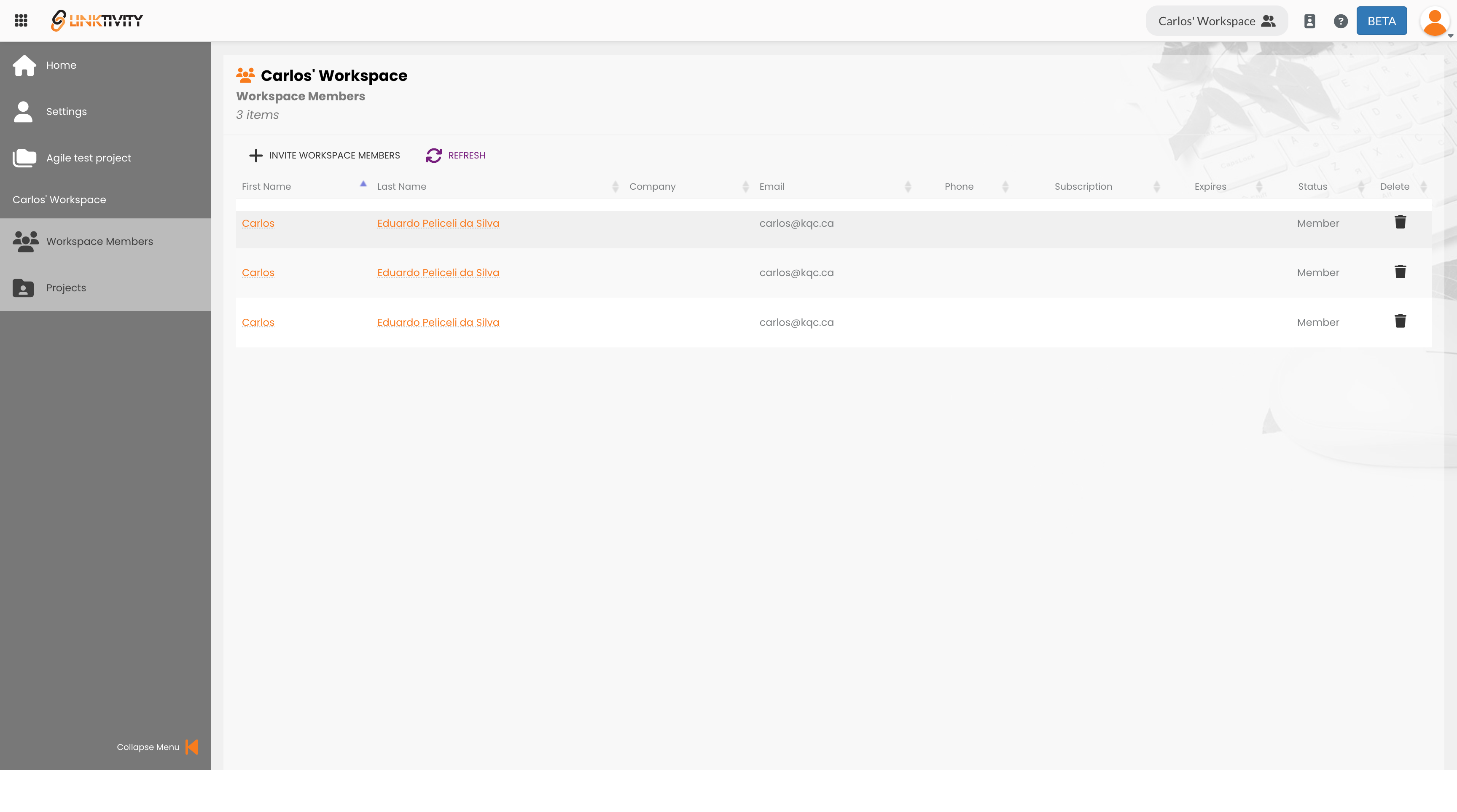
Task: Open the Carlos' Workspace selector in header
Action: pyautogui.click(x=1217, y=21)
